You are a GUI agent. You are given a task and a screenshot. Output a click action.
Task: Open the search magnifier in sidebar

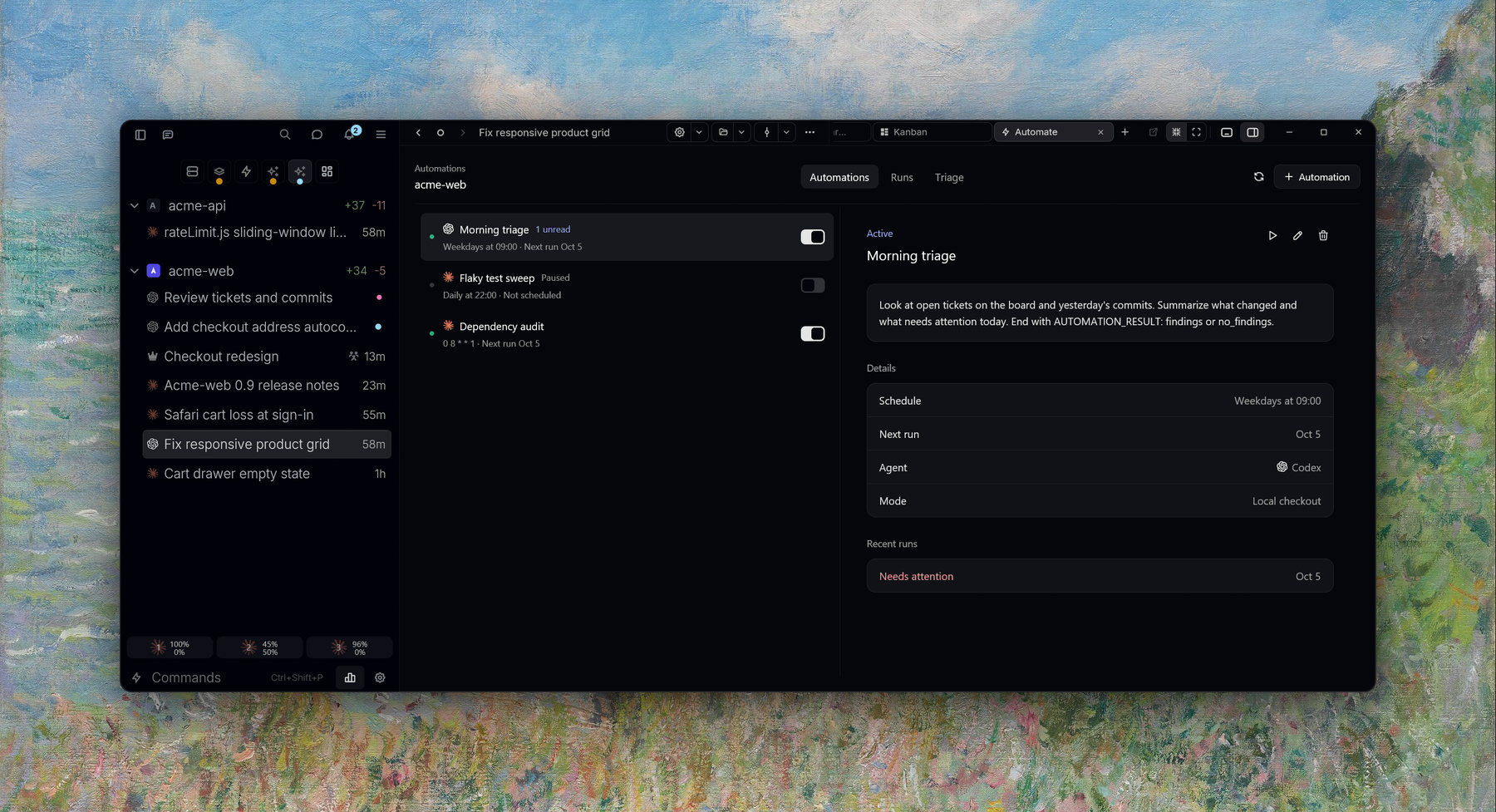coord(285,135)
